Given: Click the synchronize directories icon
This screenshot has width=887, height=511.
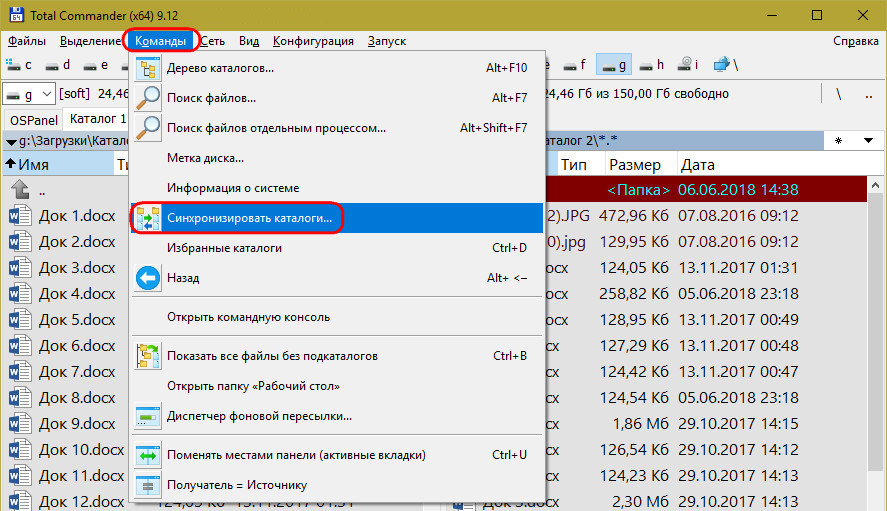Looking at the screenshot, I should pyautogui.click(x=148, y=218).
